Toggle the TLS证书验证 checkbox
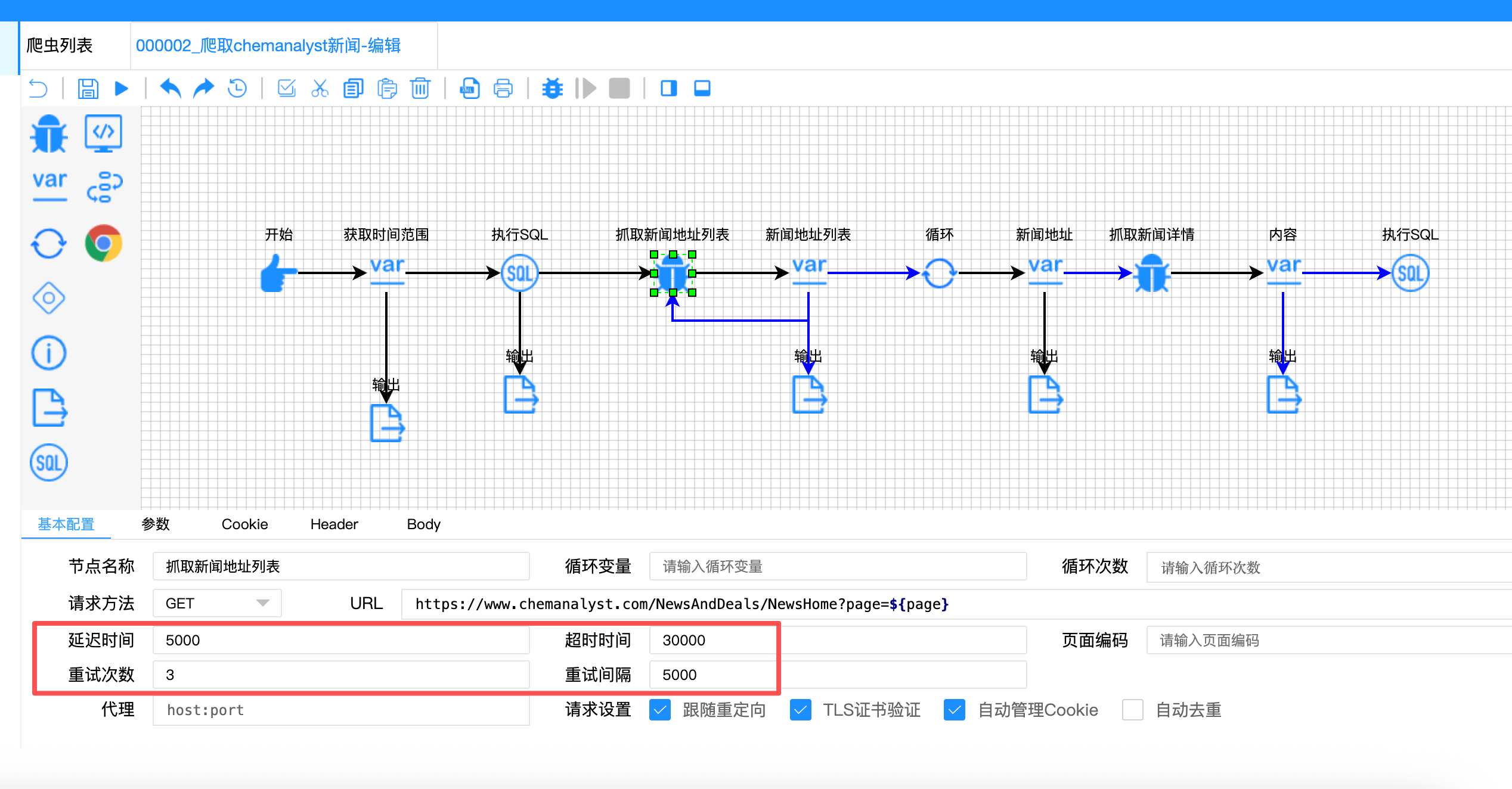This screenshot has height=789, width=1512. [x=800, y=710]
